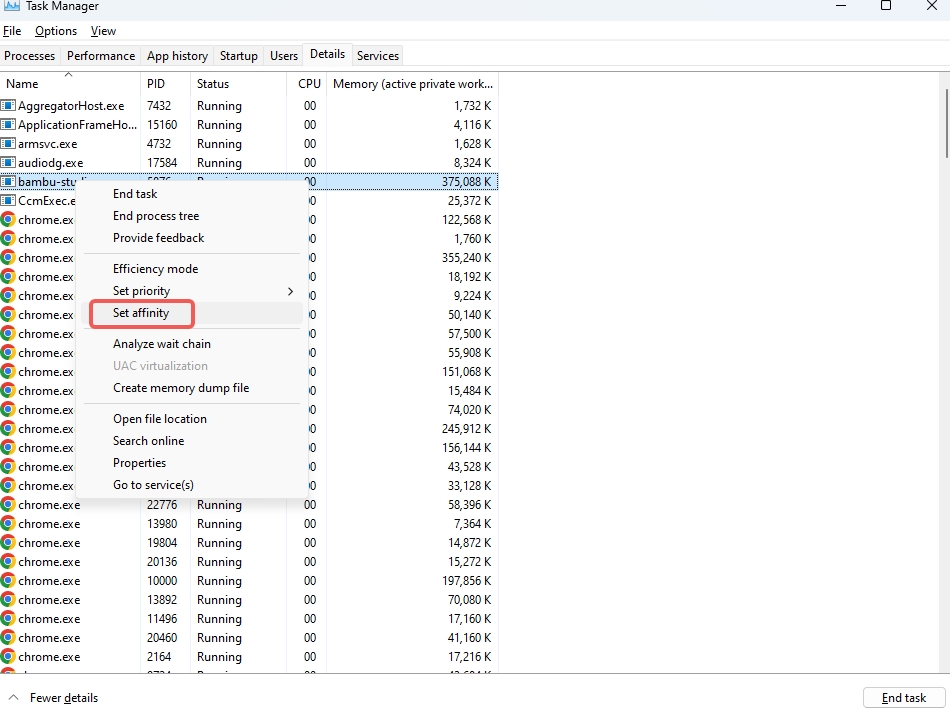
Task: Switch to the Performance tab
Action: pos(101,56)
